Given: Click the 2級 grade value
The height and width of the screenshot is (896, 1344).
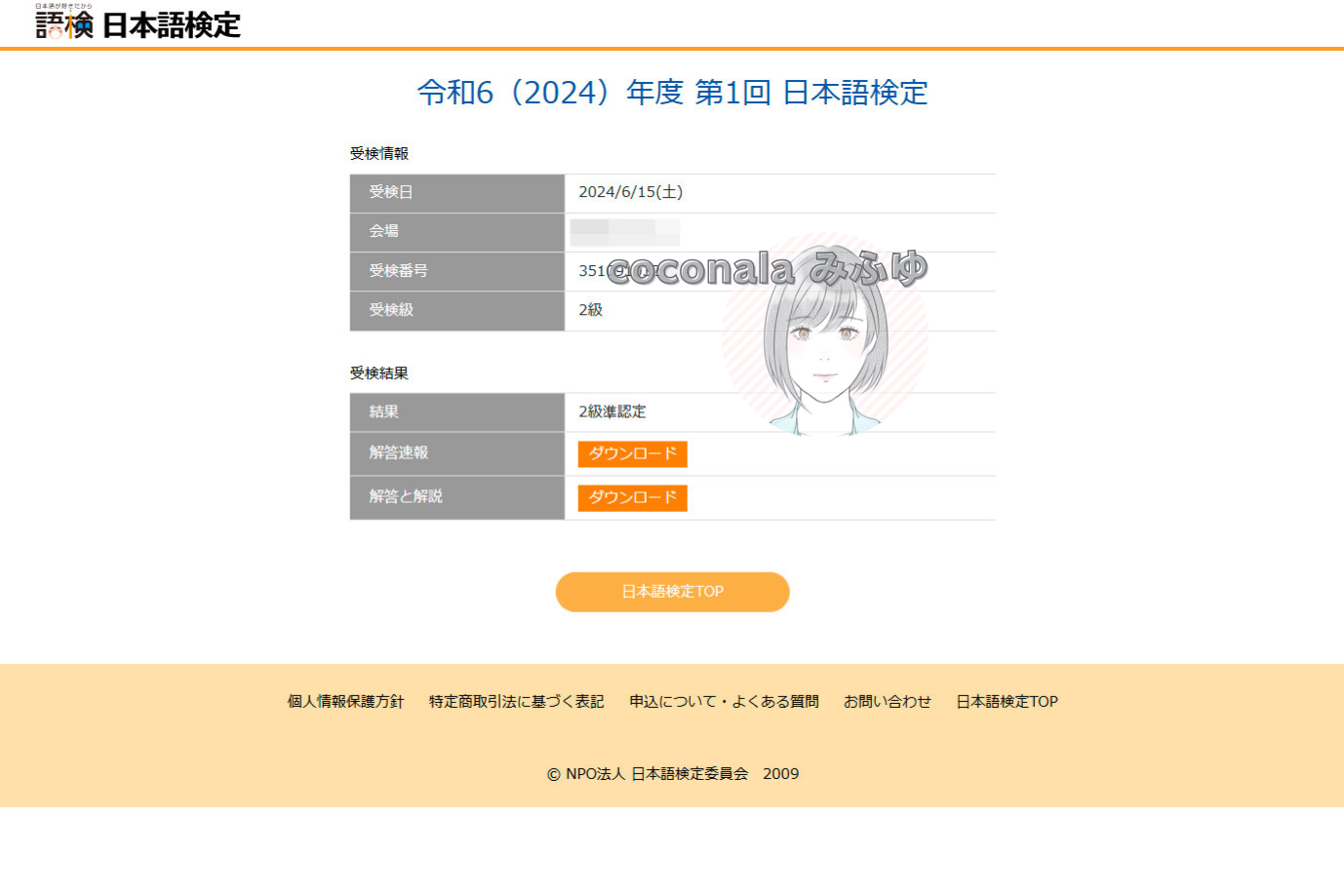Looking at the screenshot, I should click(x=590, y=310).
